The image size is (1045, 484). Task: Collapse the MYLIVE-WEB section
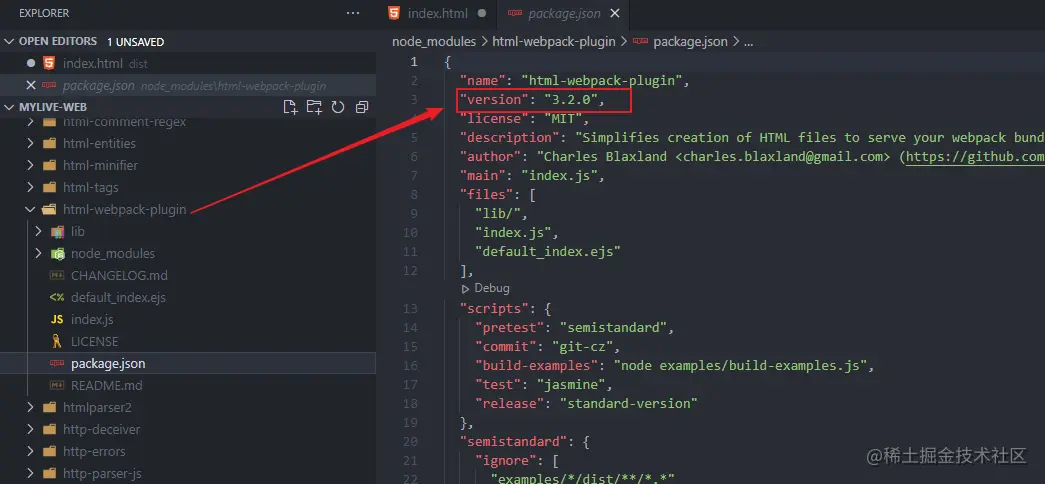[9, 107]
